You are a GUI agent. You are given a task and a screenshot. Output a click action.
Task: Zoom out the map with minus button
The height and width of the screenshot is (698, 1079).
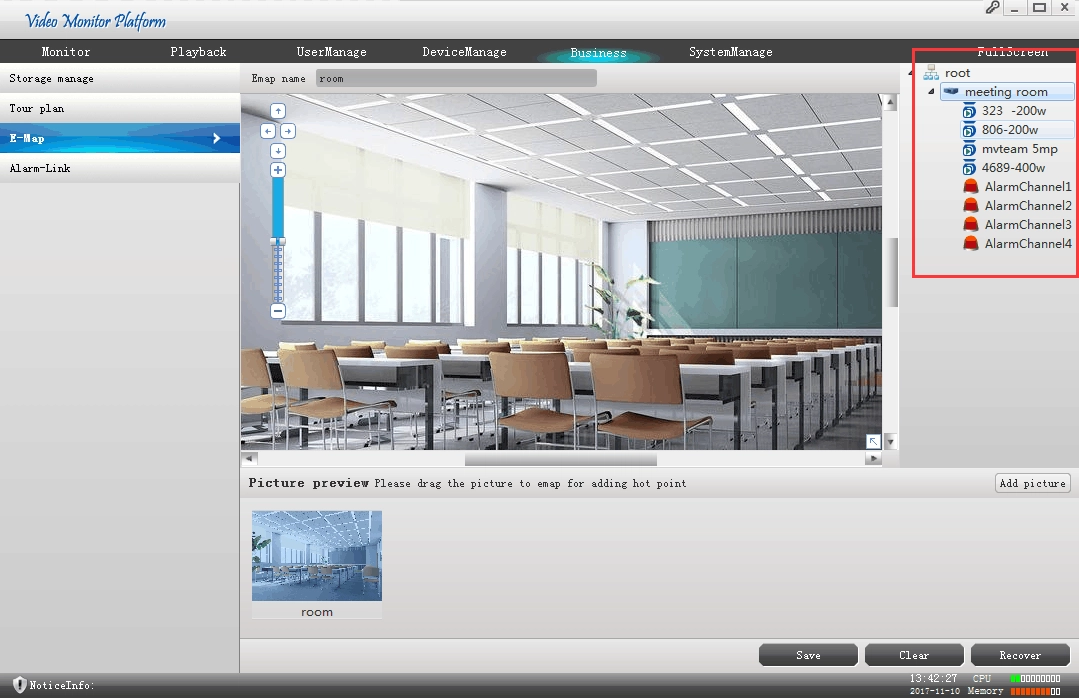278,311
